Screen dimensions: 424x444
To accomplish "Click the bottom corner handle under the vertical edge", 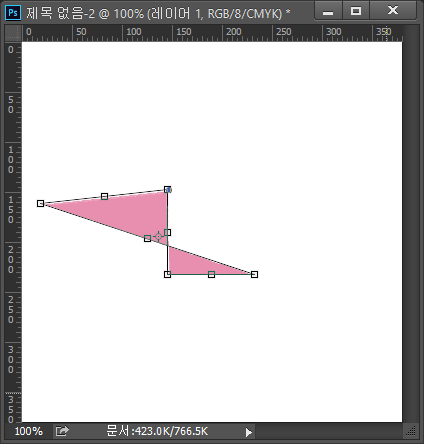I will pyautogui.click(x=167, y=274).
